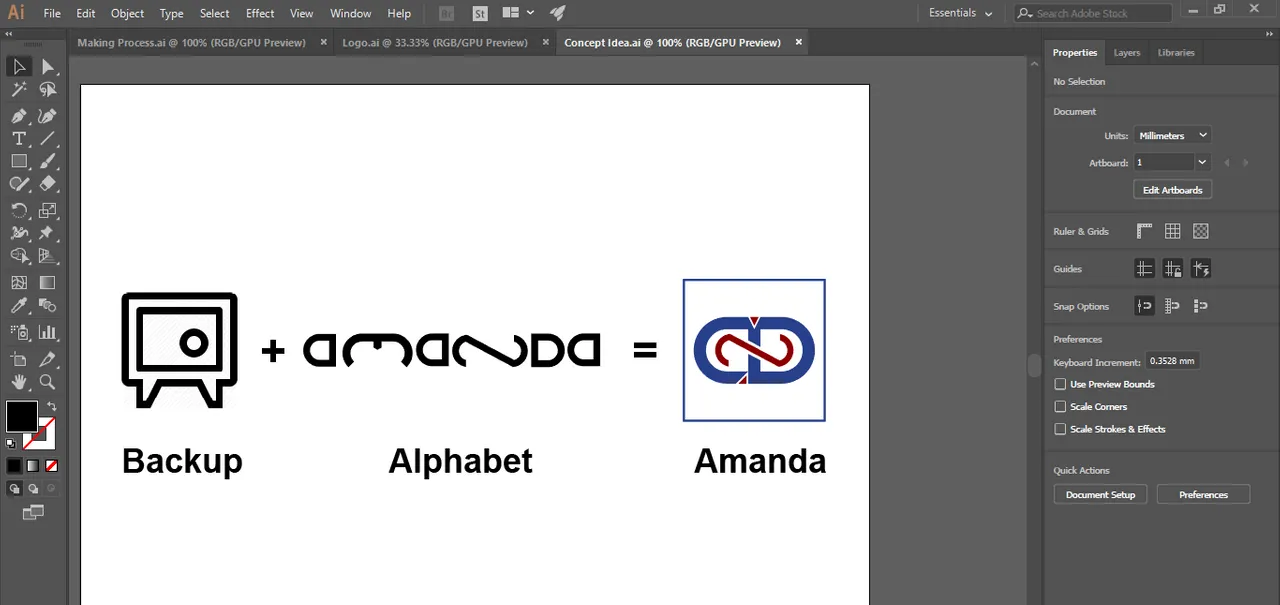
Task: Open the Effect menu
Action: 260,13
